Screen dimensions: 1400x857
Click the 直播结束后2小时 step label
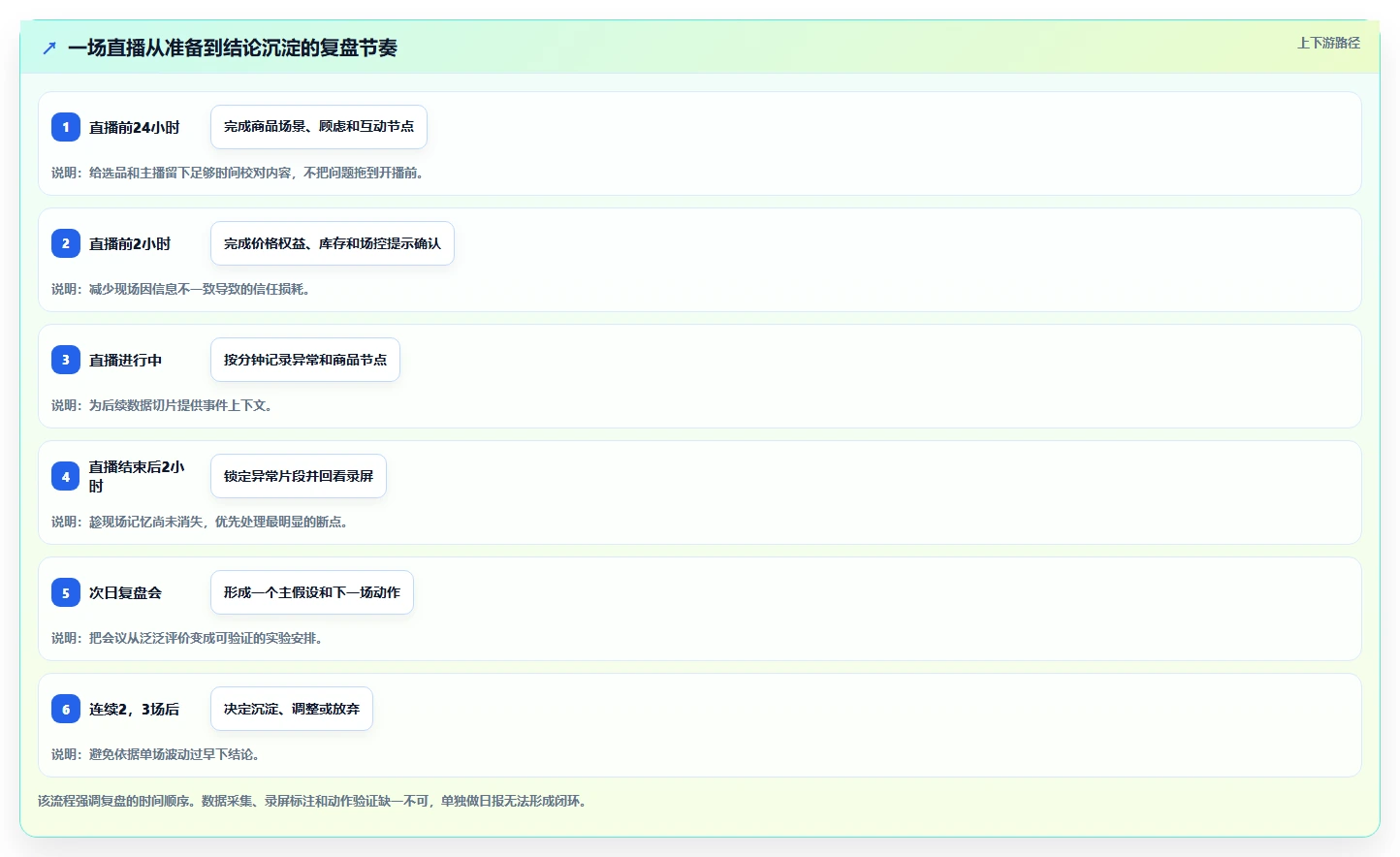coord(137,476)
